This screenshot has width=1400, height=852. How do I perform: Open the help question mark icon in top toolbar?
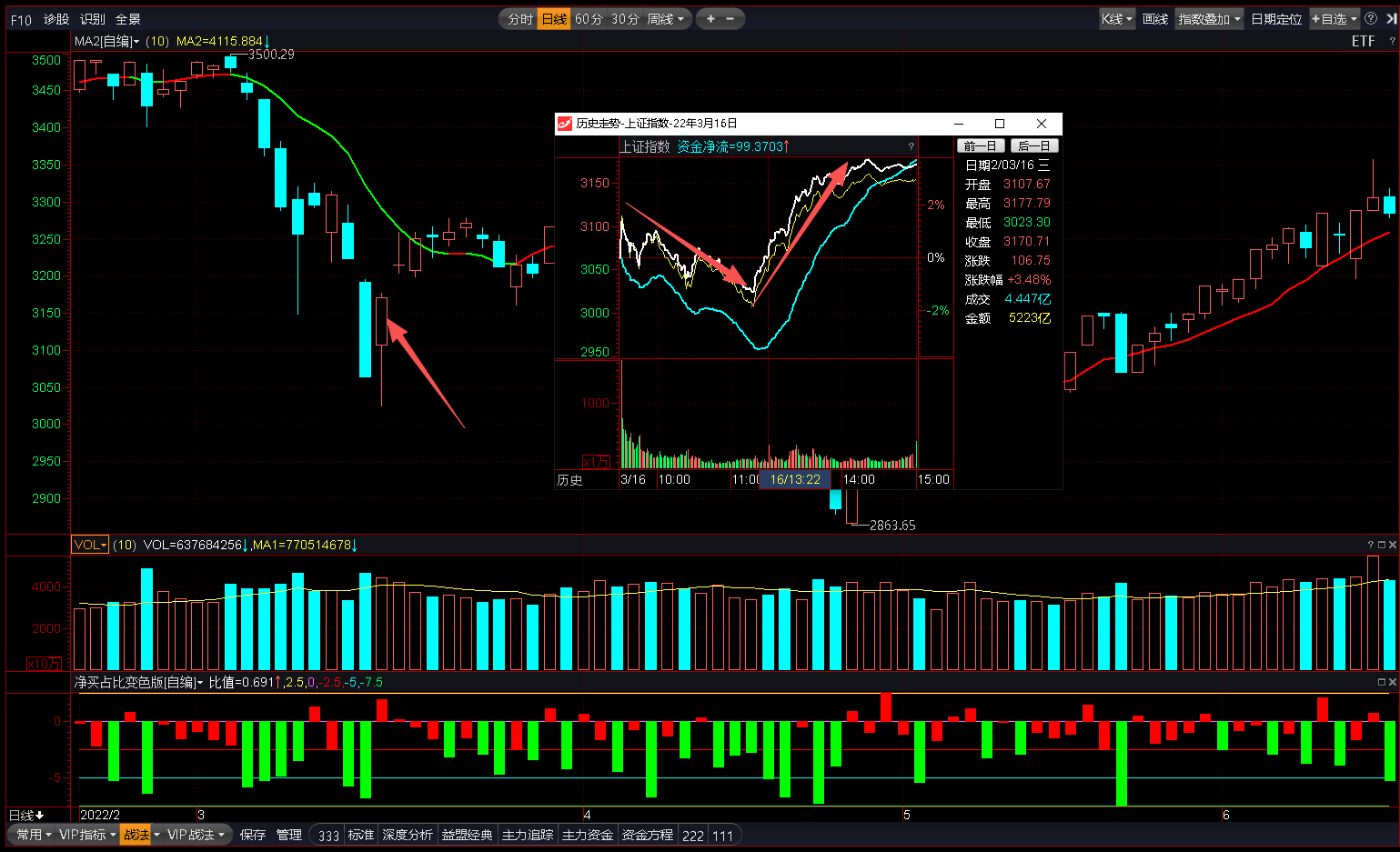pyautogui.click(x=1371, y=18)
